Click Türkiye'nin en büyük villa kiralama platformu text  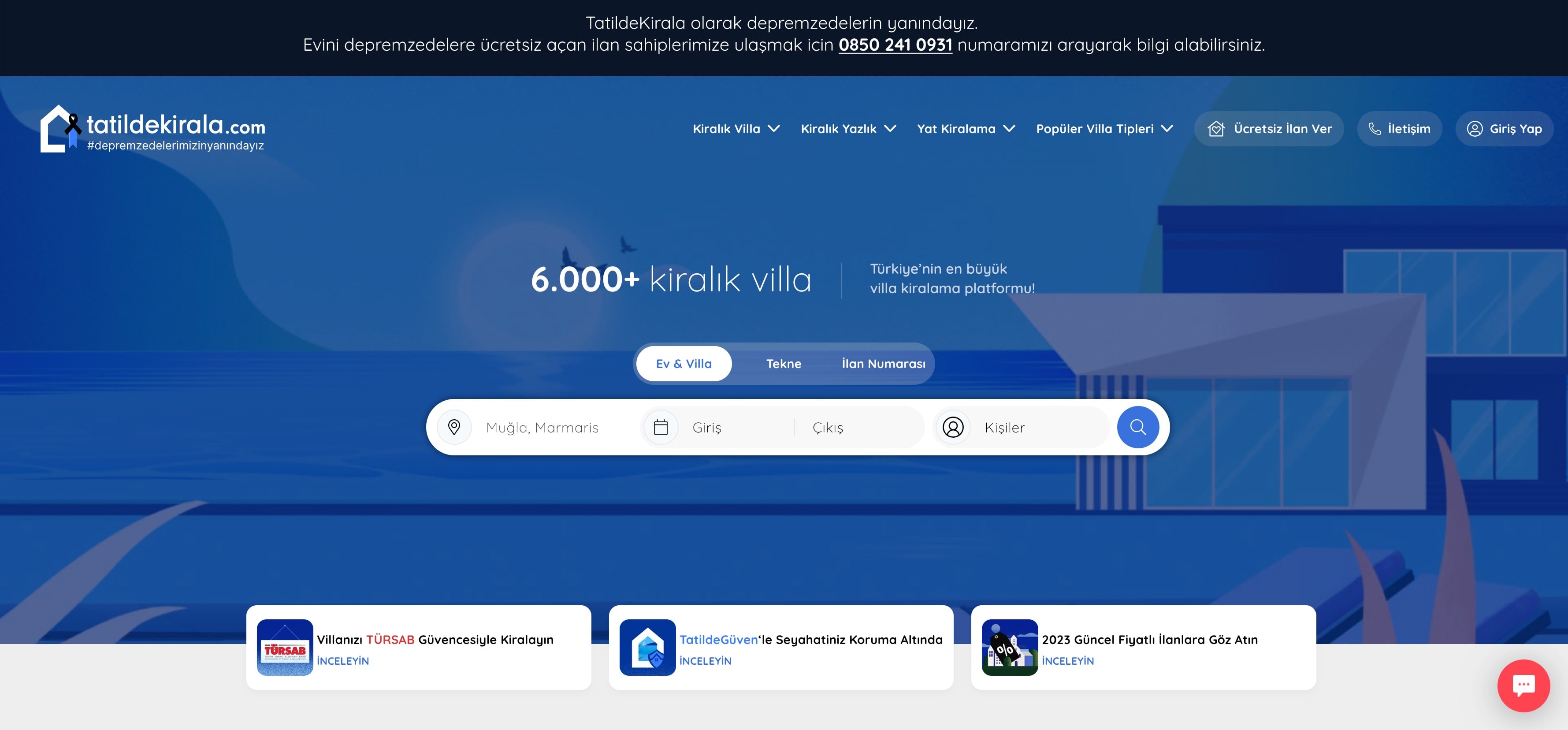pyautogui.click(x=952, y=278)
